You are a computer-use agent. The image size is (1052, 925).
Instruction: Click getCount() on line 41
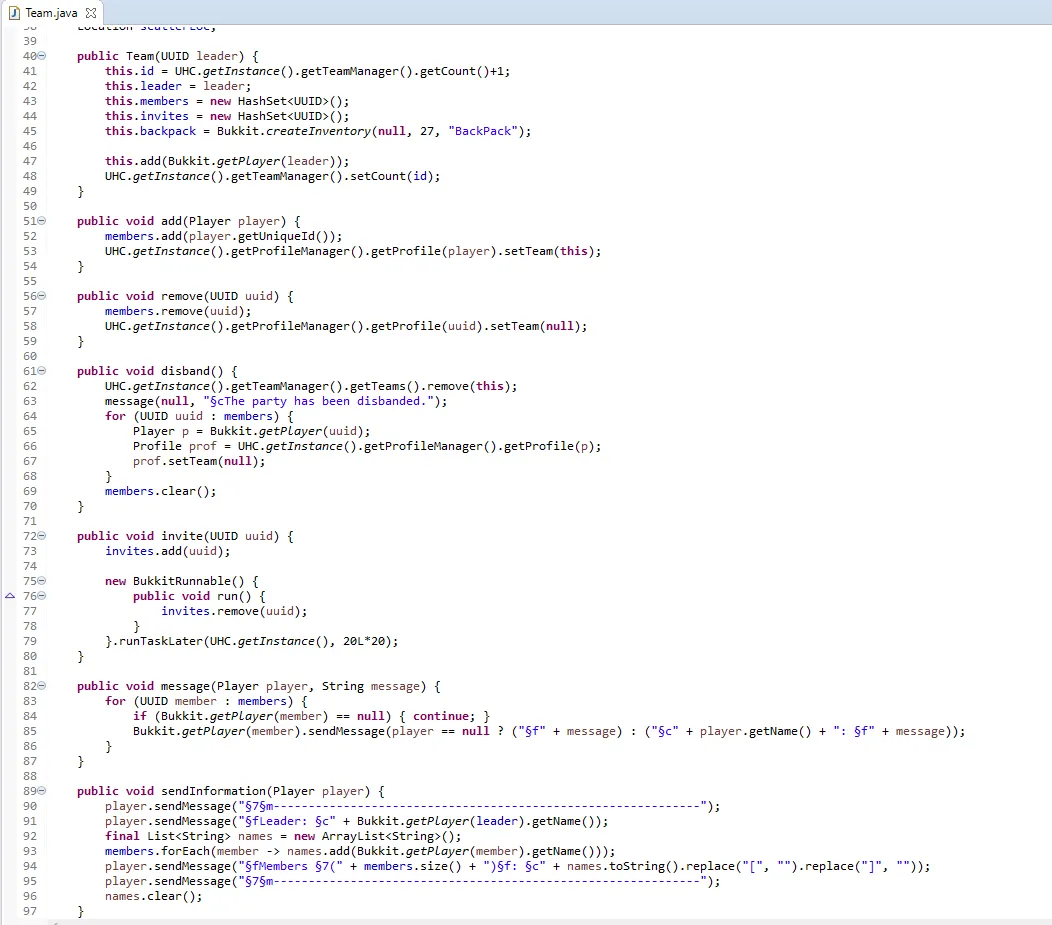(454, 71)
